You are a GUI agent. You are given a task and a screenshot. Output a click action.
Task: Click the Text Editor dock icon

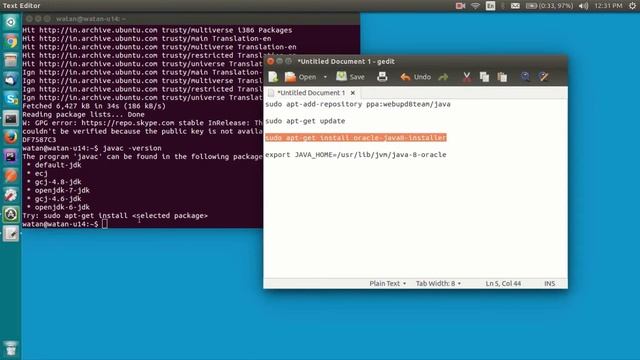(x=11, y=233)
